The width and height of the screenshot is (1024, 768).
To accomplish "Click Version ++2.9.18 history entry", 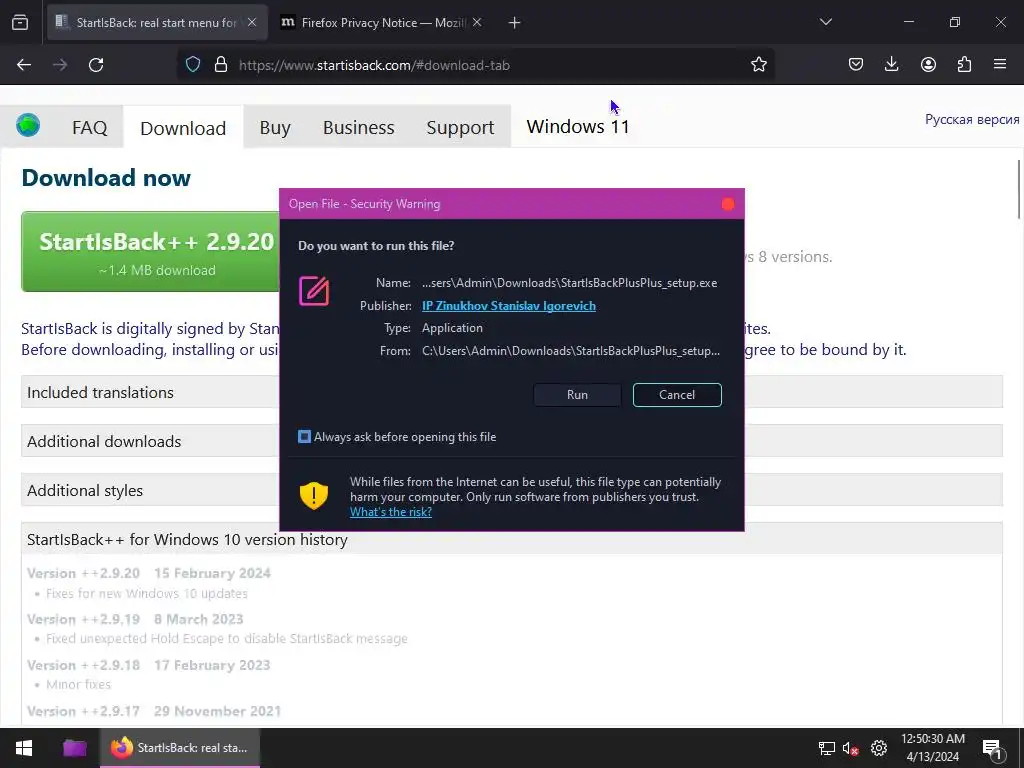I will tap(148, 665).
